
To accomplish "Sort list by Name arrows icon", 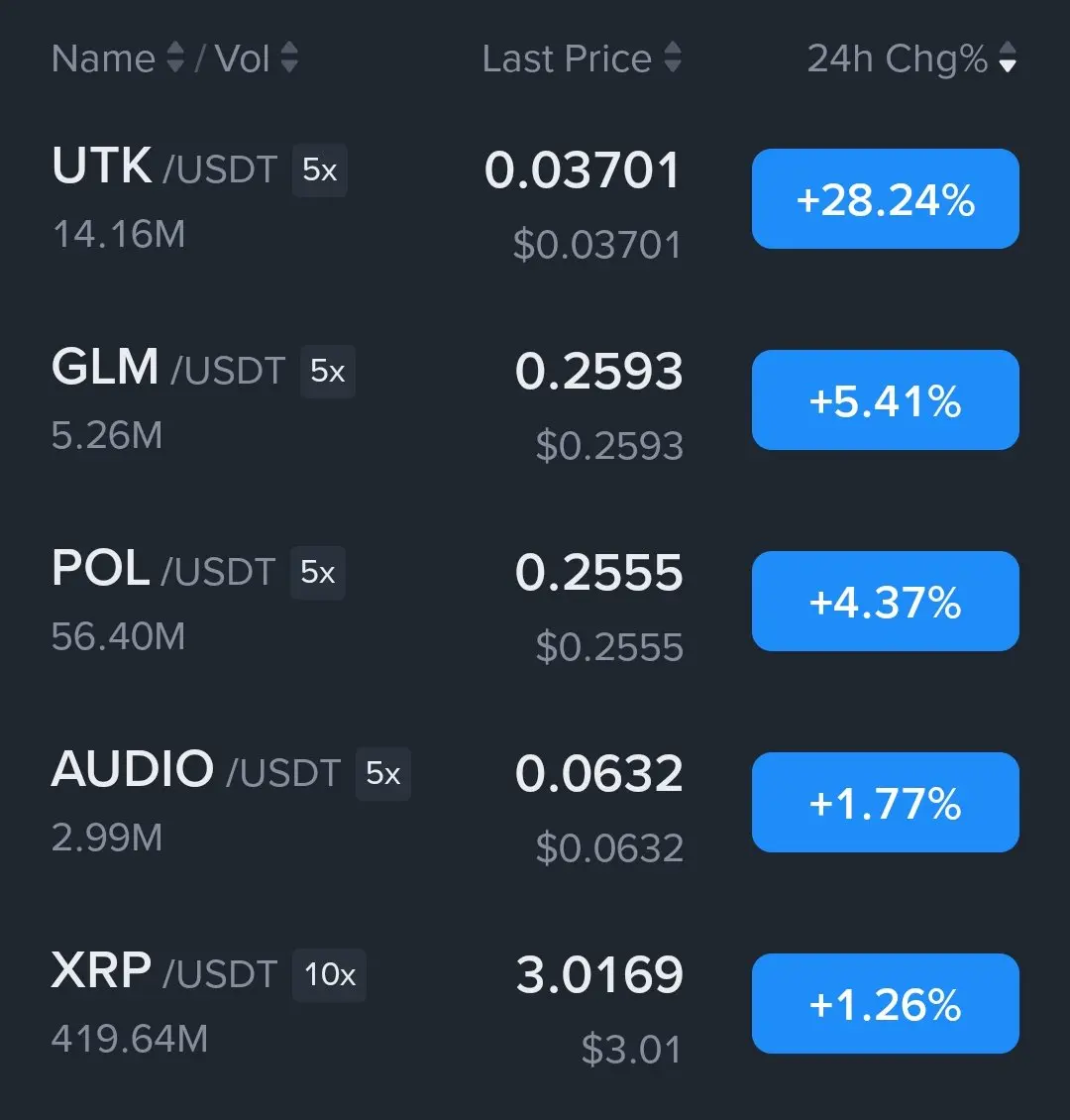I will (x=175, y=57).
